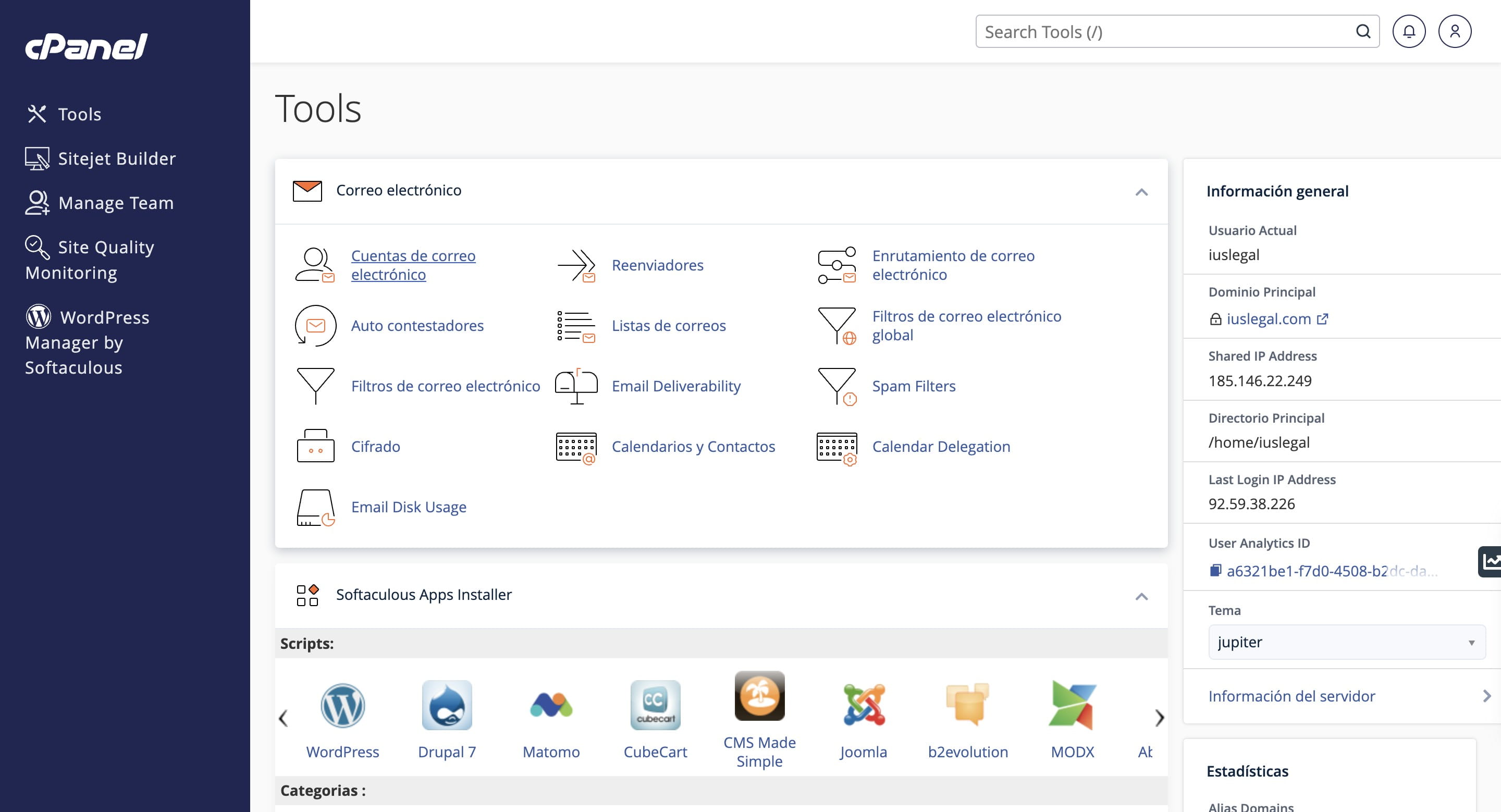Screen dimensions: 1501x812
Task: Open the user account icon menu
Action: coord(1455,31)
